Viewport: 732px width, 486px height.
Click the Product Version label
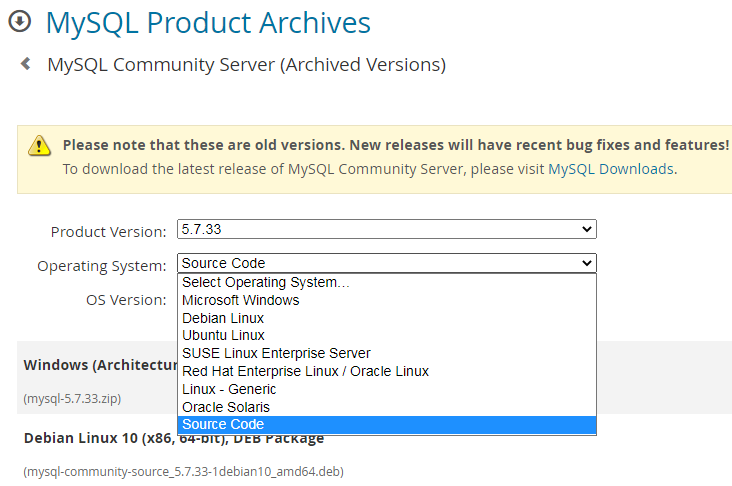coord(108,232)
